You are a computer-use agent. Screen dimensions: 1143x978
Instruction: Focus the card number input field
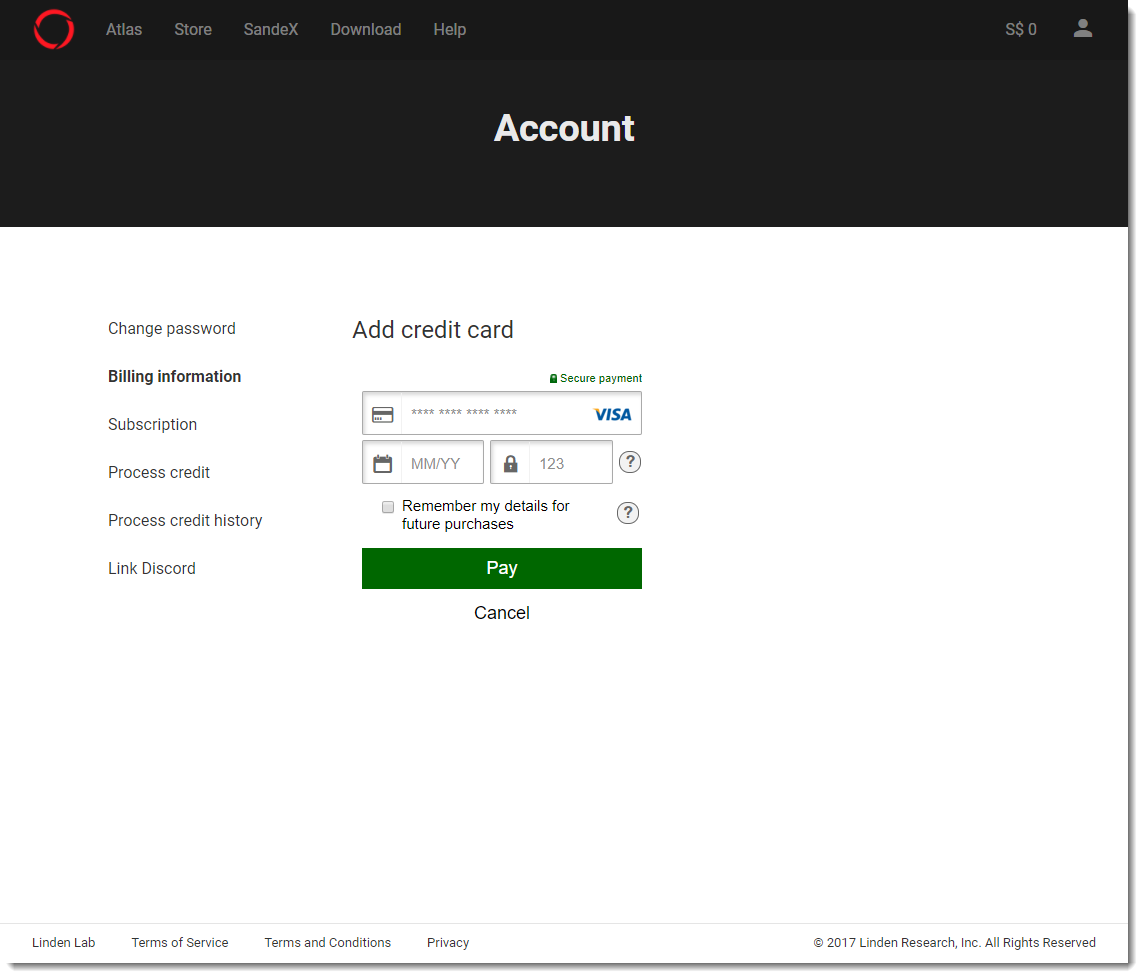[x=495, y=414]
